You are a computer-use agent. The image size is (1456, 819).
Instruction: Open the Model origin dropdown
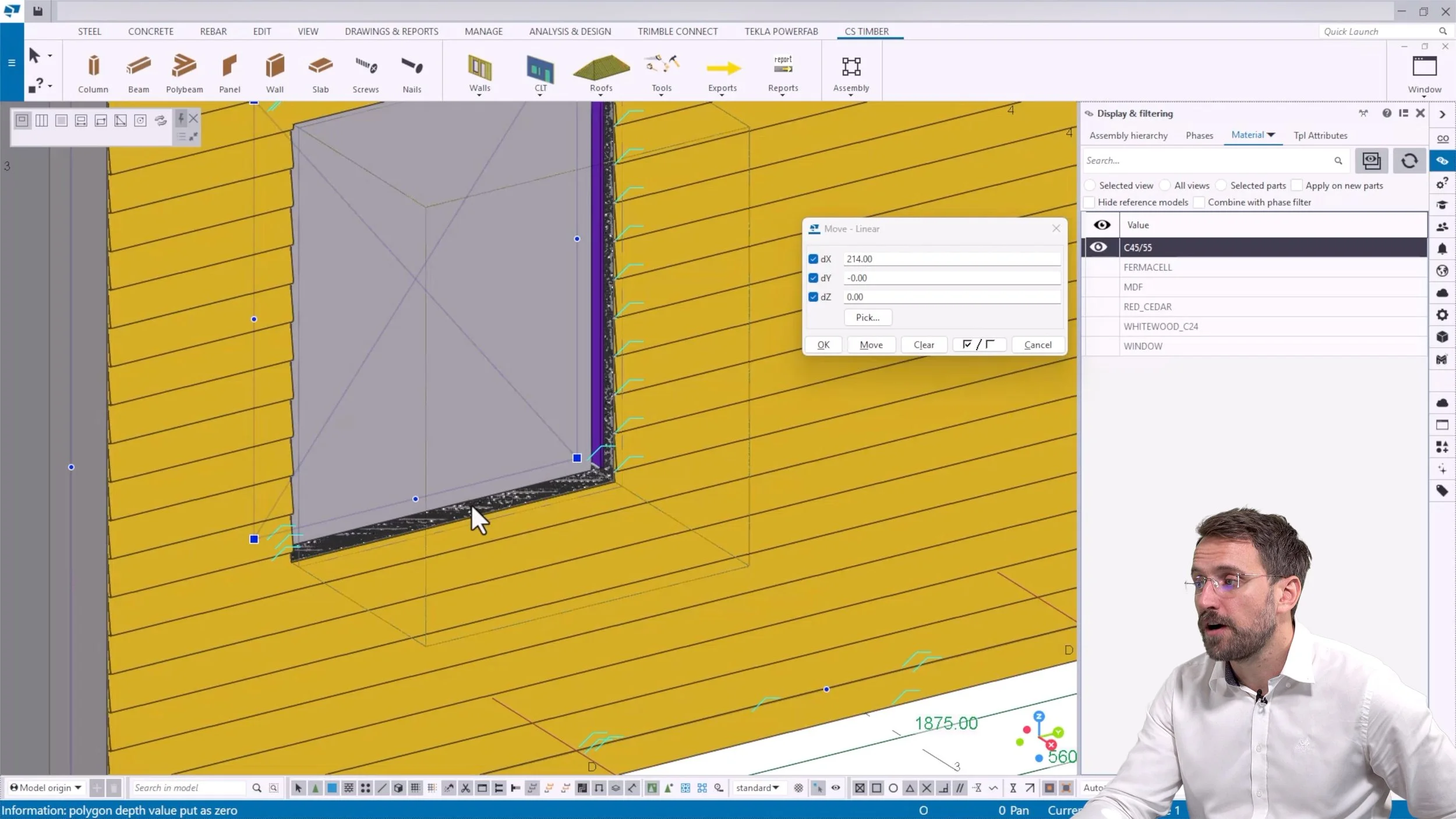(45, 788)
